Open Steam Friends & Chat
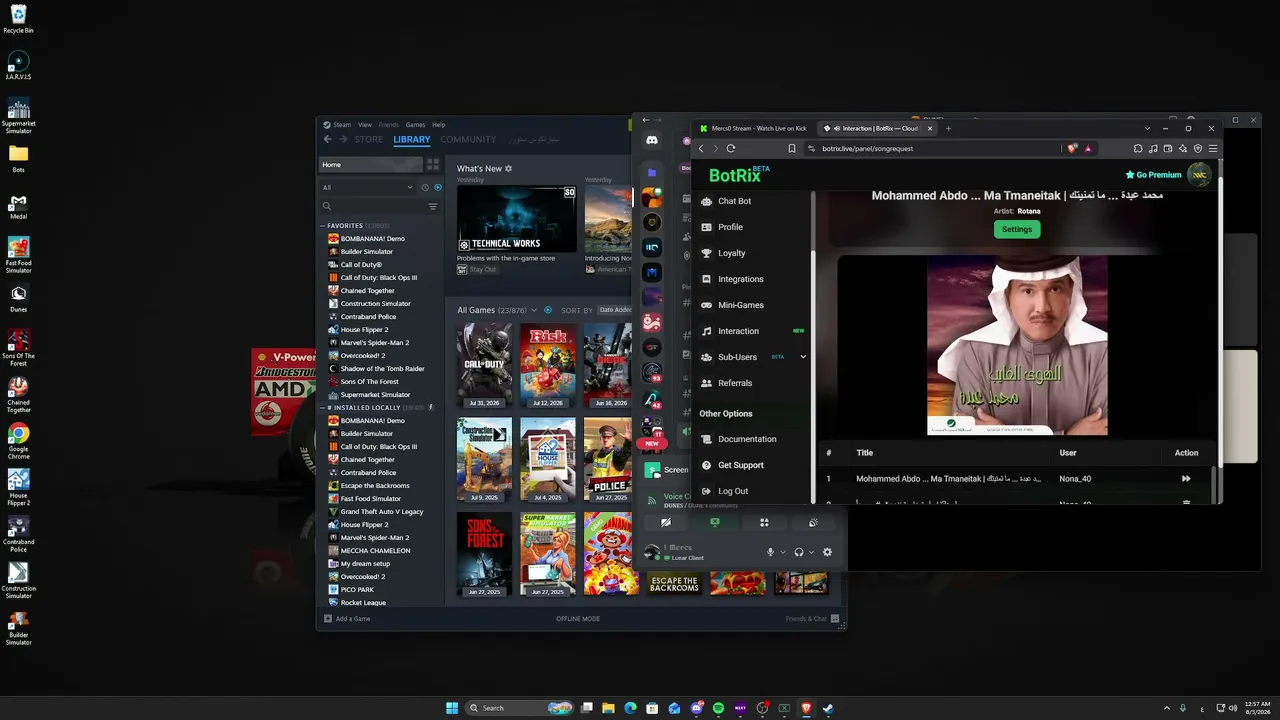This screenshot has height=720, width=1280. pyautogui.click(x=810, y=619)
